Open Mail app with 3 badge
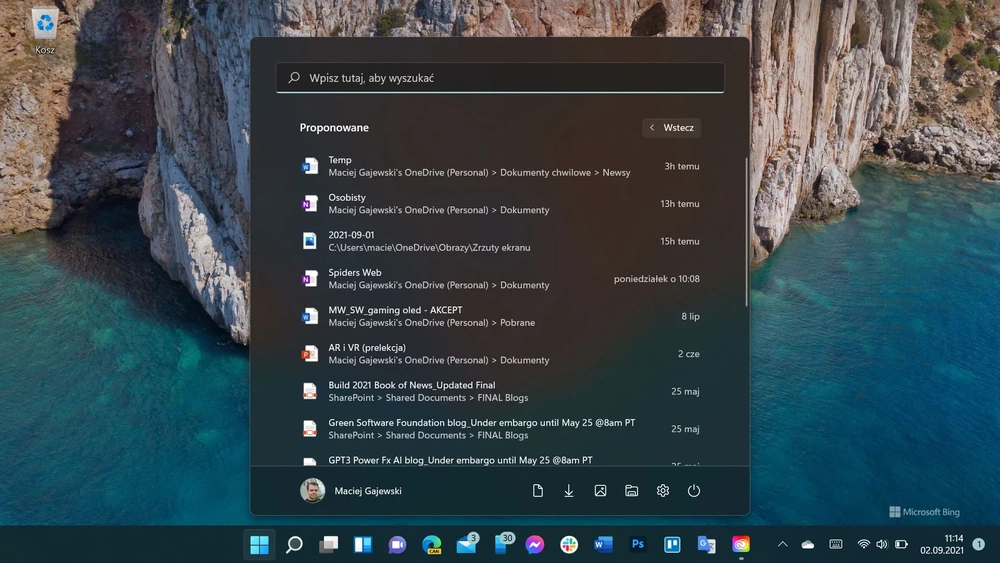 pyautogui.click(x=467, y=544)
